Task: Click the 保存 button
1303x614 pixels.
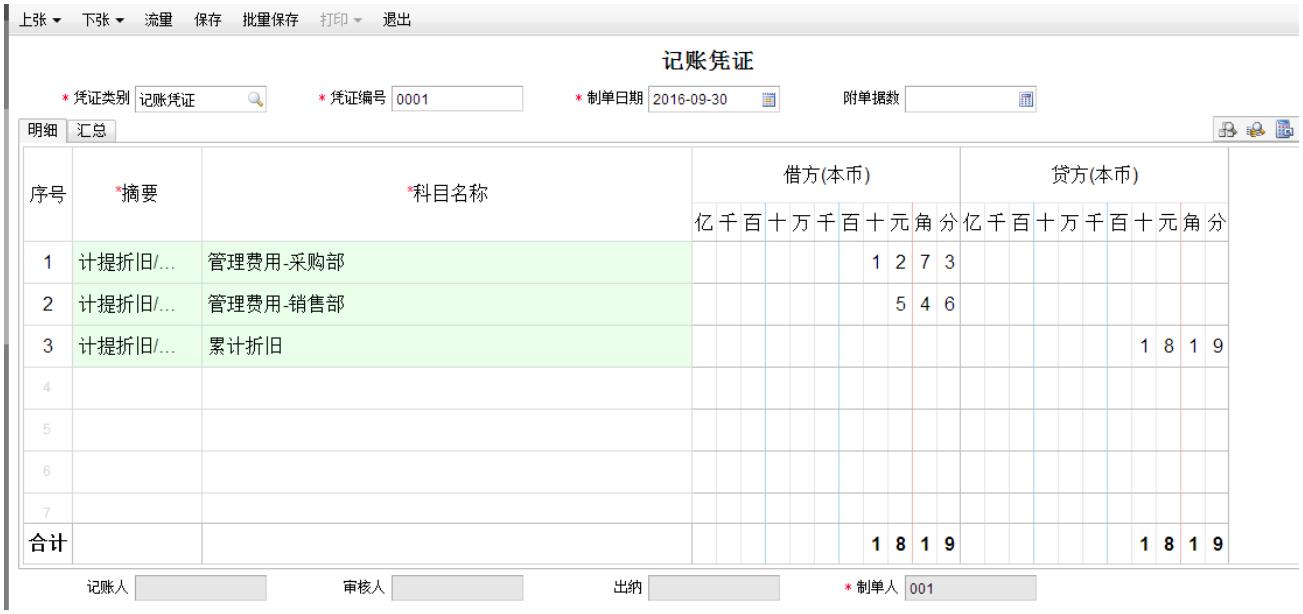Action: 207,20
